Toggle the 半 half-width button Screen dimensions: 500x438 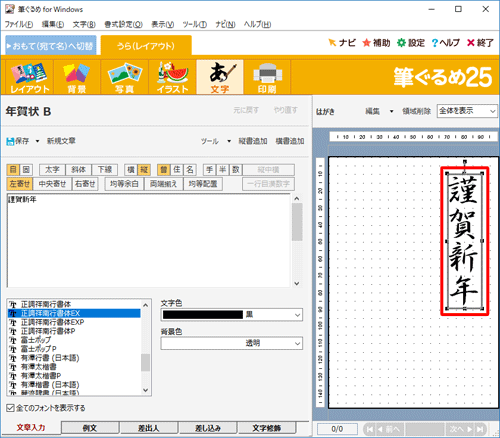coord(223,170)
